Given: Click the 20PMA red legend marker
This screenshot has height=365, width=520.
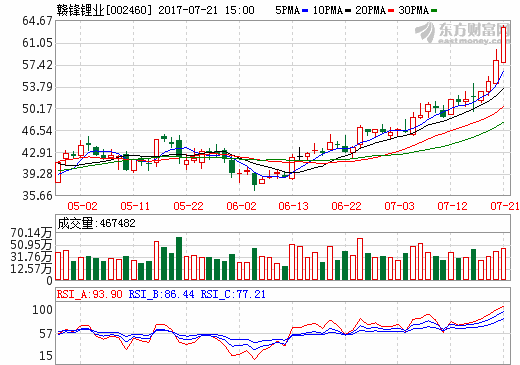Looking at the screenshot, I should tap(391, 11).
